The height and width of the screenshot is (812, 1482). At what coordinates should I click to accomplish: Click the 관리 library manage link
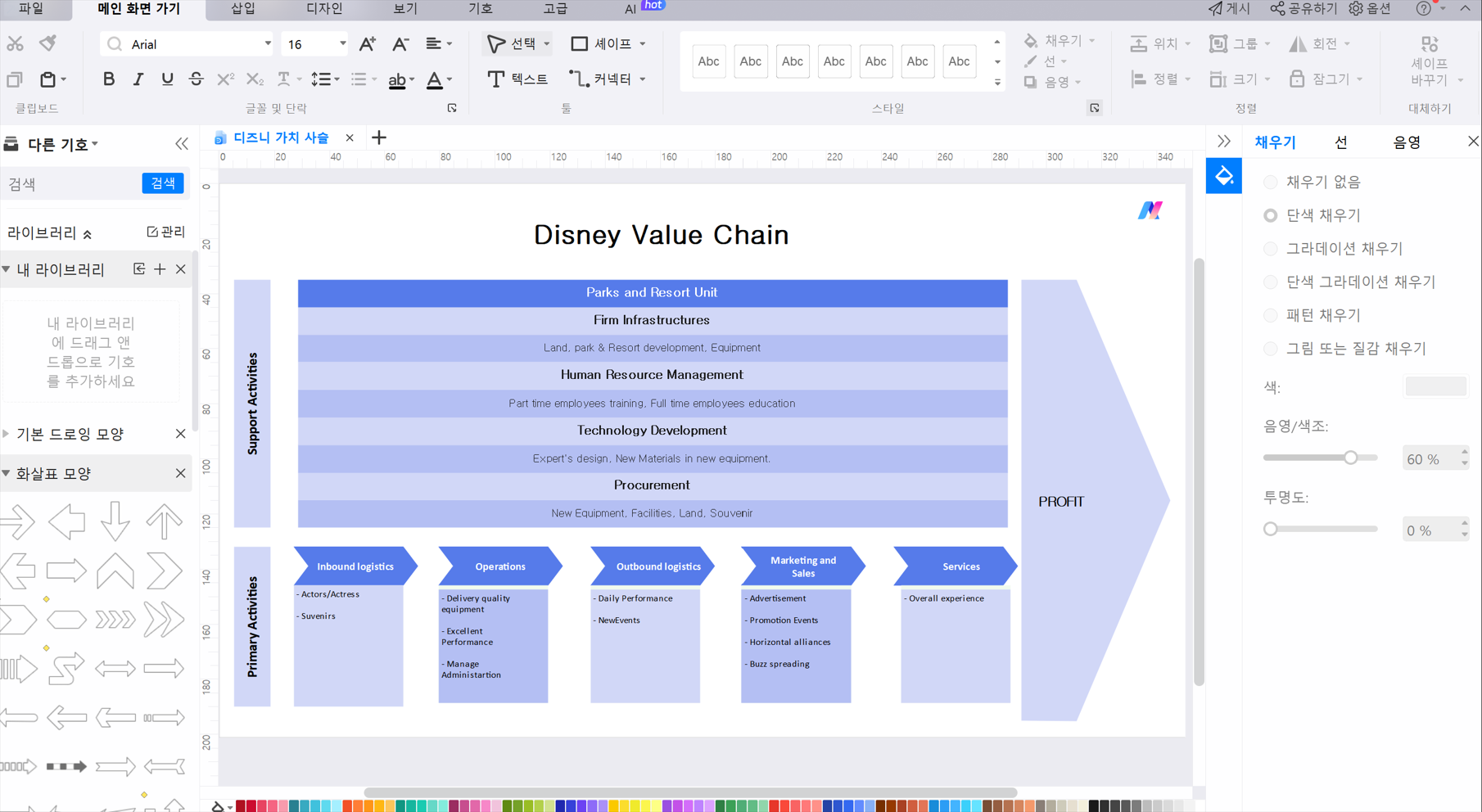click(x=166, y=232)
